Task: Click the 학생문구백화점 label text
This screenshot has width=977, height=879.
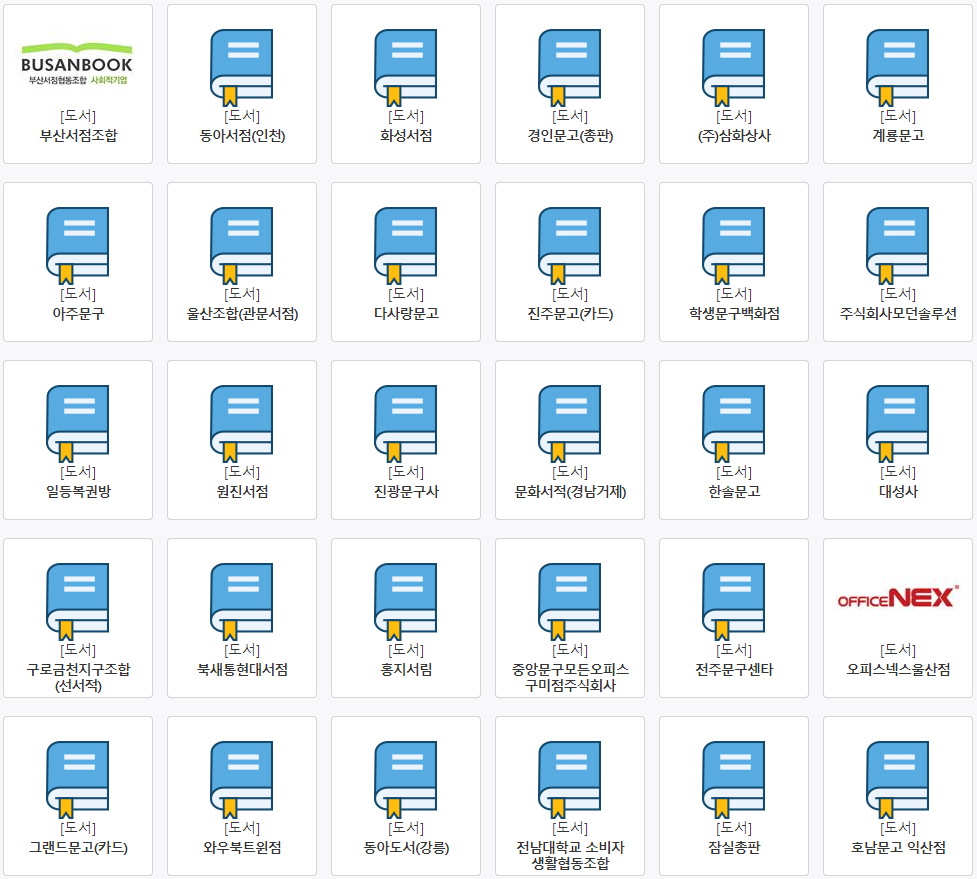Action: click(733, 313)
